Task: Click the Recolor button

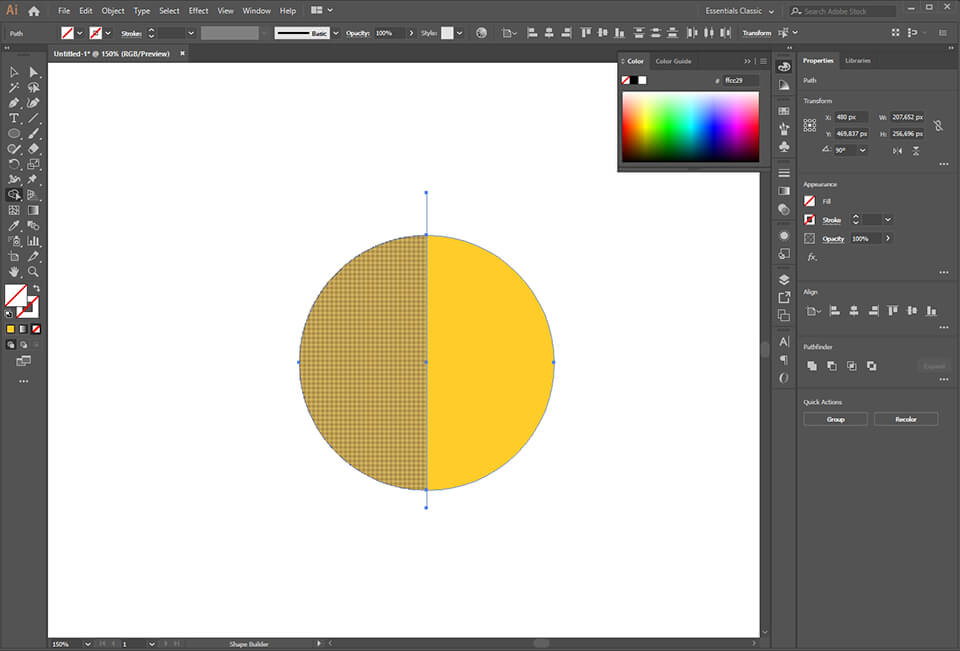Action: click(905, 418)
